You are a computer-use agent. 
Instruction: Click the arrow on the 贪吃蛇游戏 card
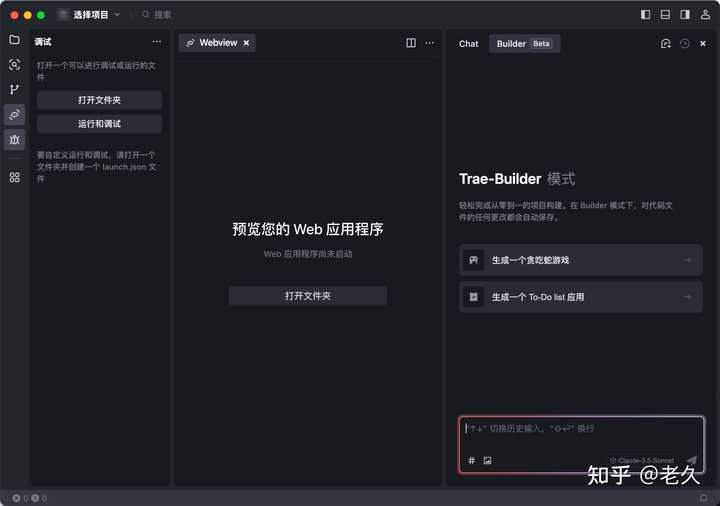687,260
